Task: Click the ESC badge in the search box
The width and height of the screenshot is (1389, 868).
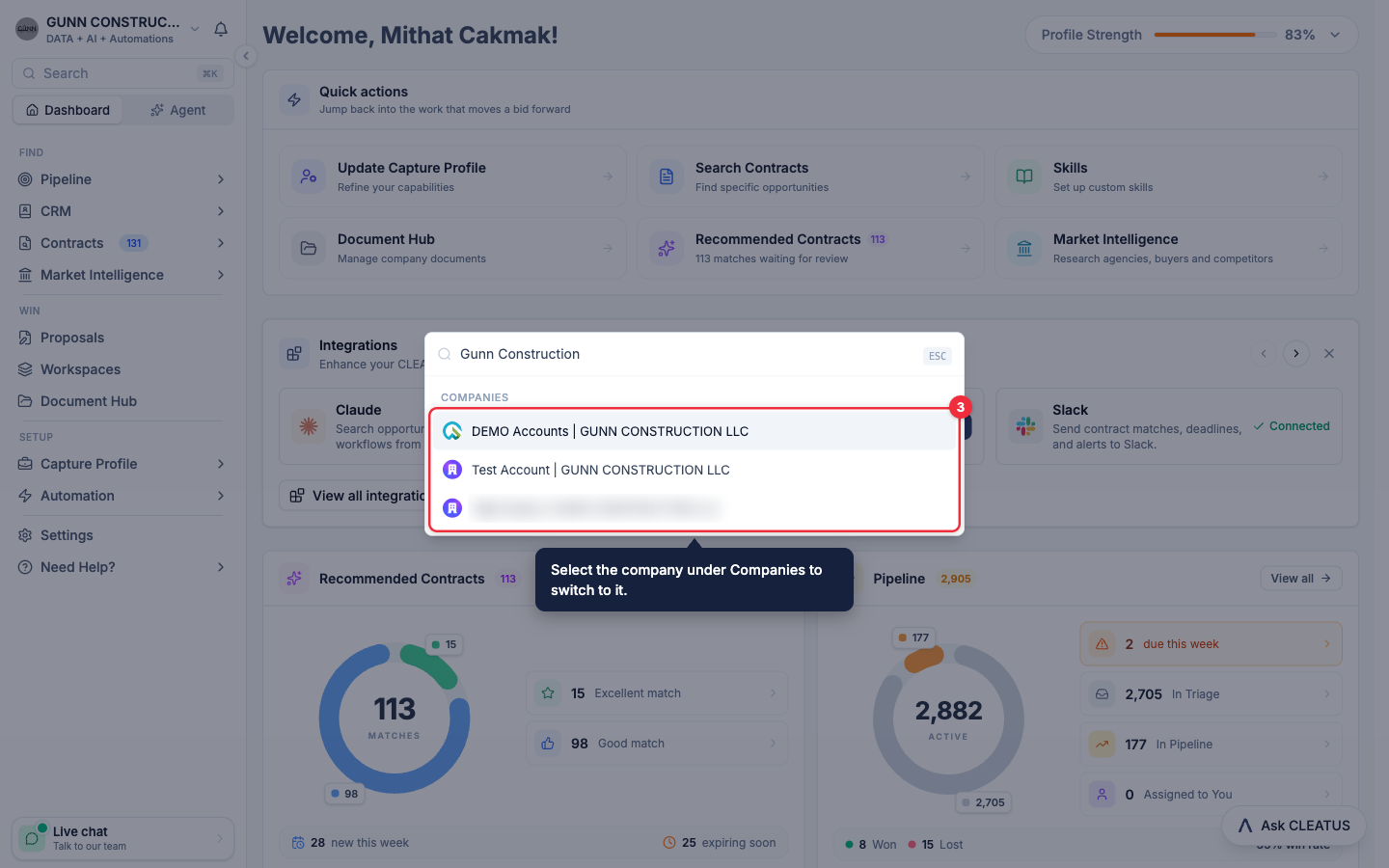Action: pyautogui.click(x=937, y=356)
